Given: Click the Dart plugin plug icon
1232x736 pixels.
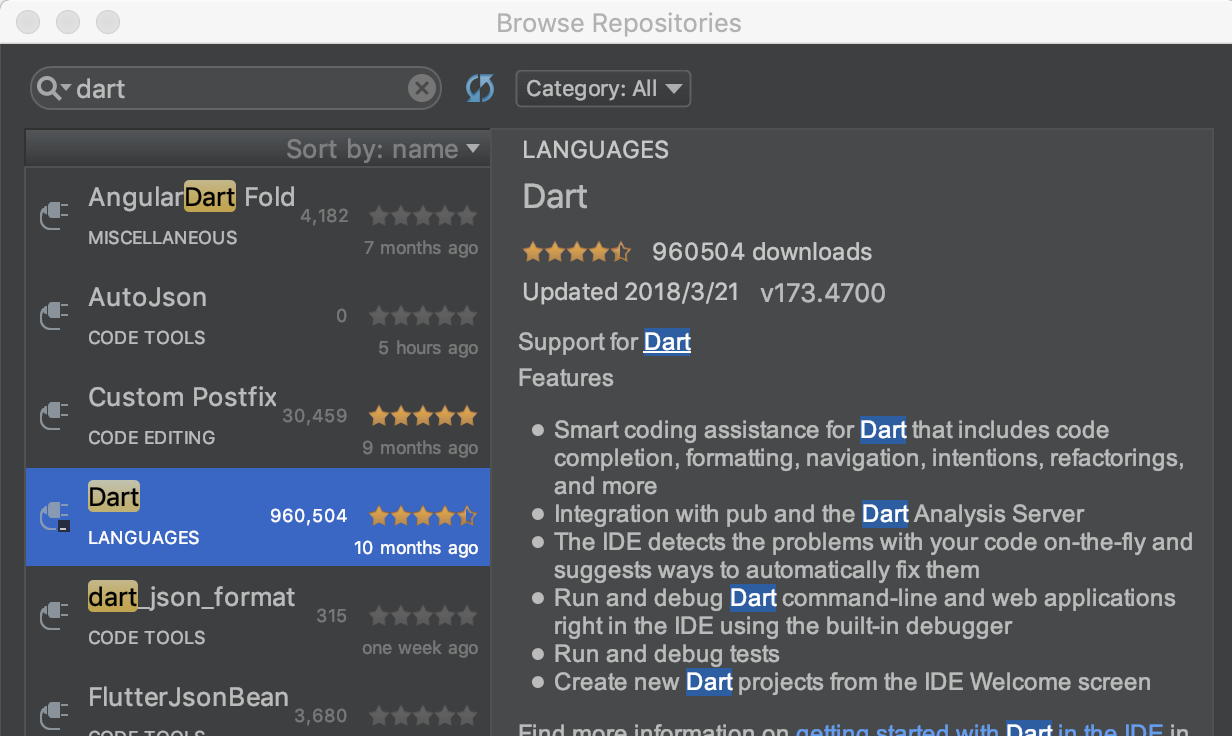Looking at the screenshot, I should coord(54,516).
